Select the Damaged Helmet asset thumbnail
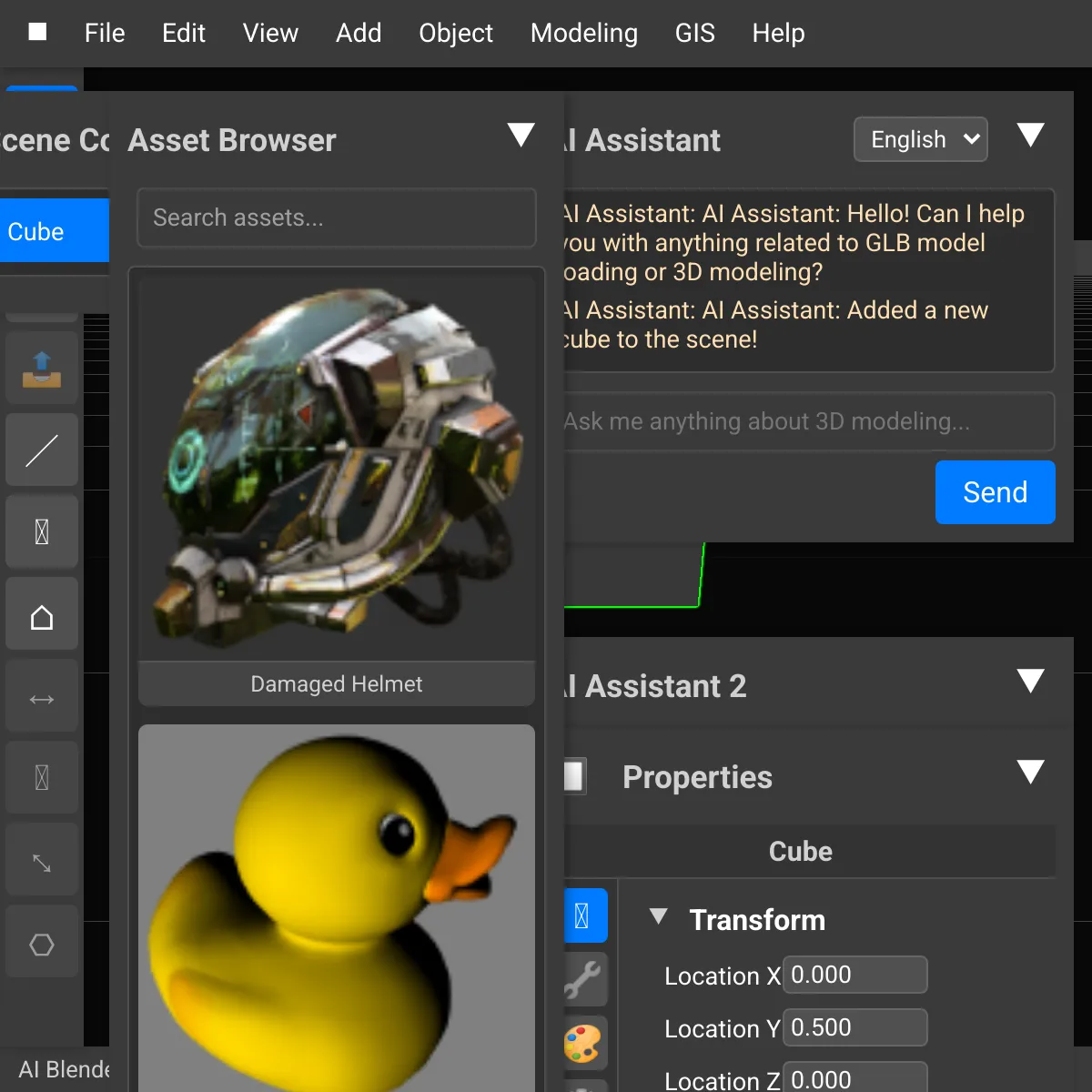The image size is (1092, 1092). pos(337,469)
